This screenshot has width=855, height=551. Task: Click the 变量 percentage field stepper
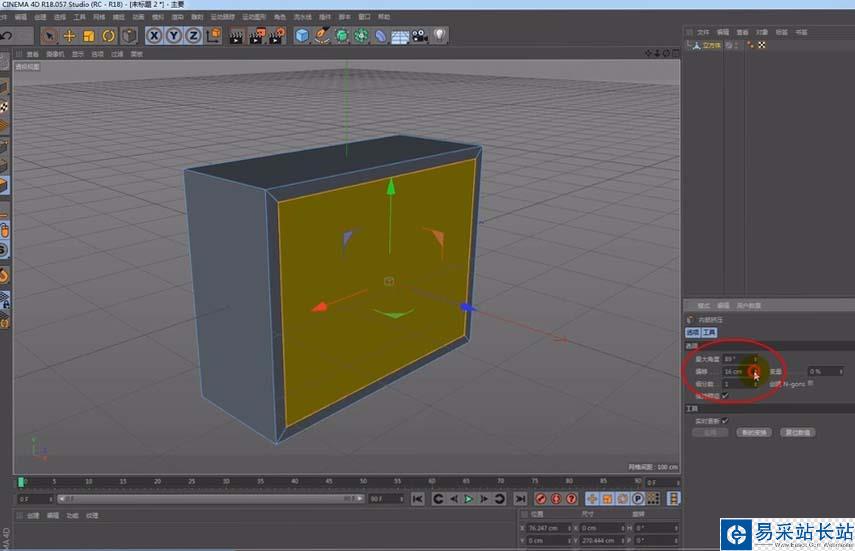839,371
